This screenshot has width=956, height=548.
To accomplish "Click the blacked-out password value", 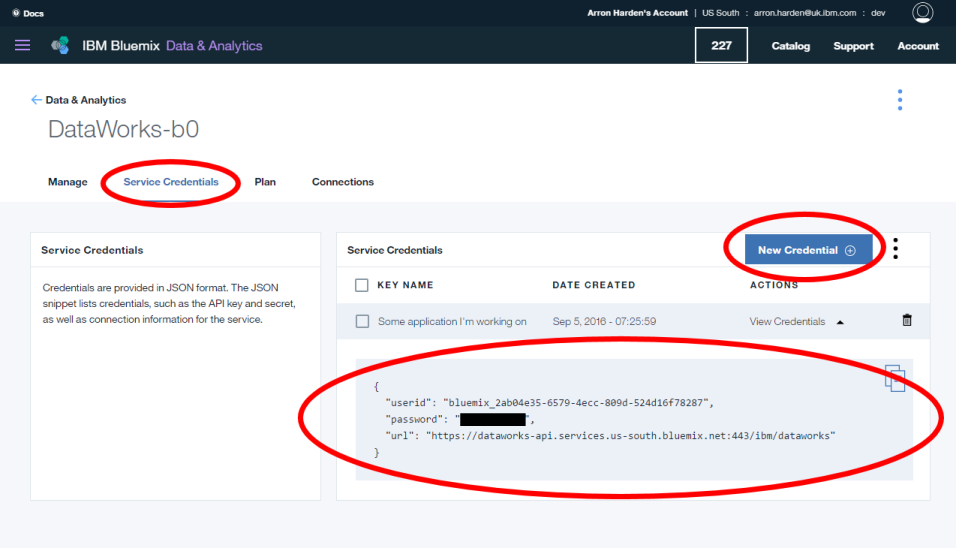I will tap(493, 419).
